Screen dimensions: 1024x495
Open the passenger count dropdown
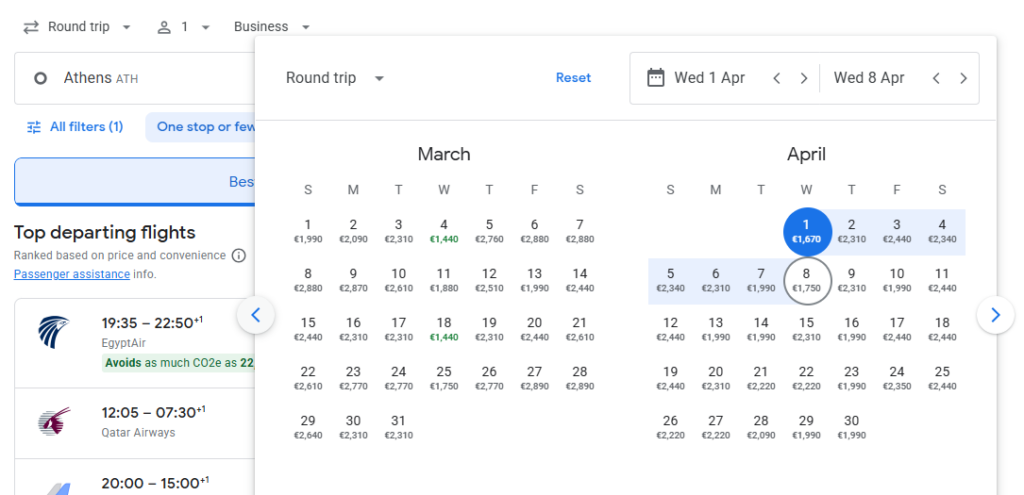pyautogui.click(x=184, y=27)
